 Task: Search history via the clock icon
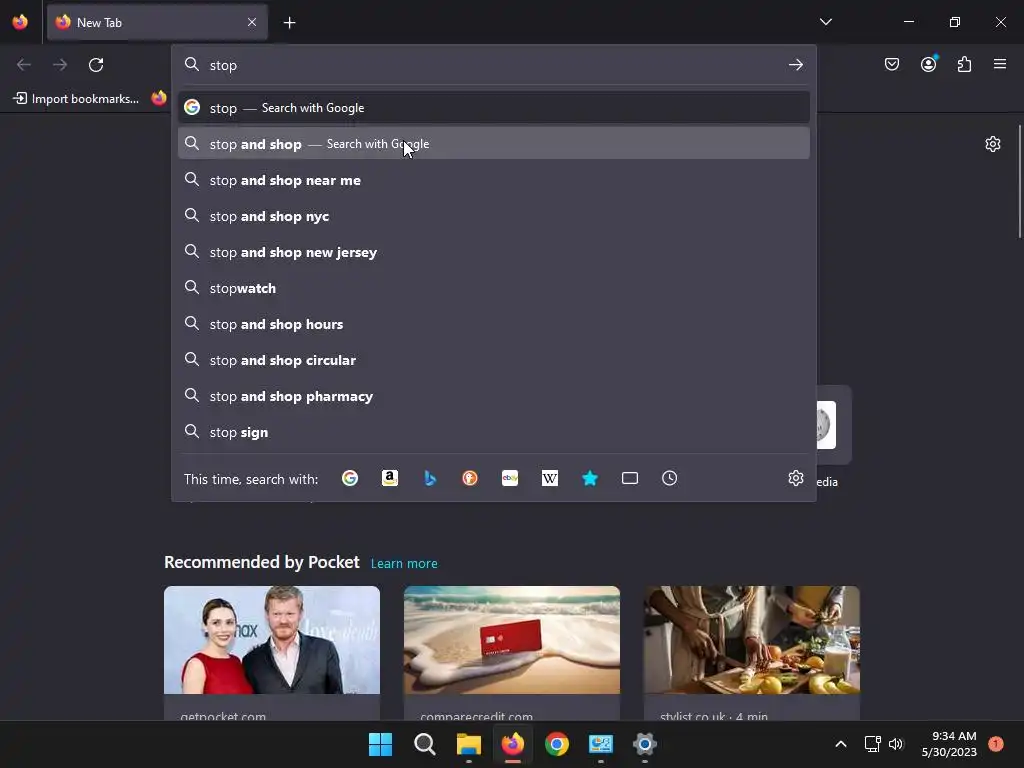click(669, 479)
